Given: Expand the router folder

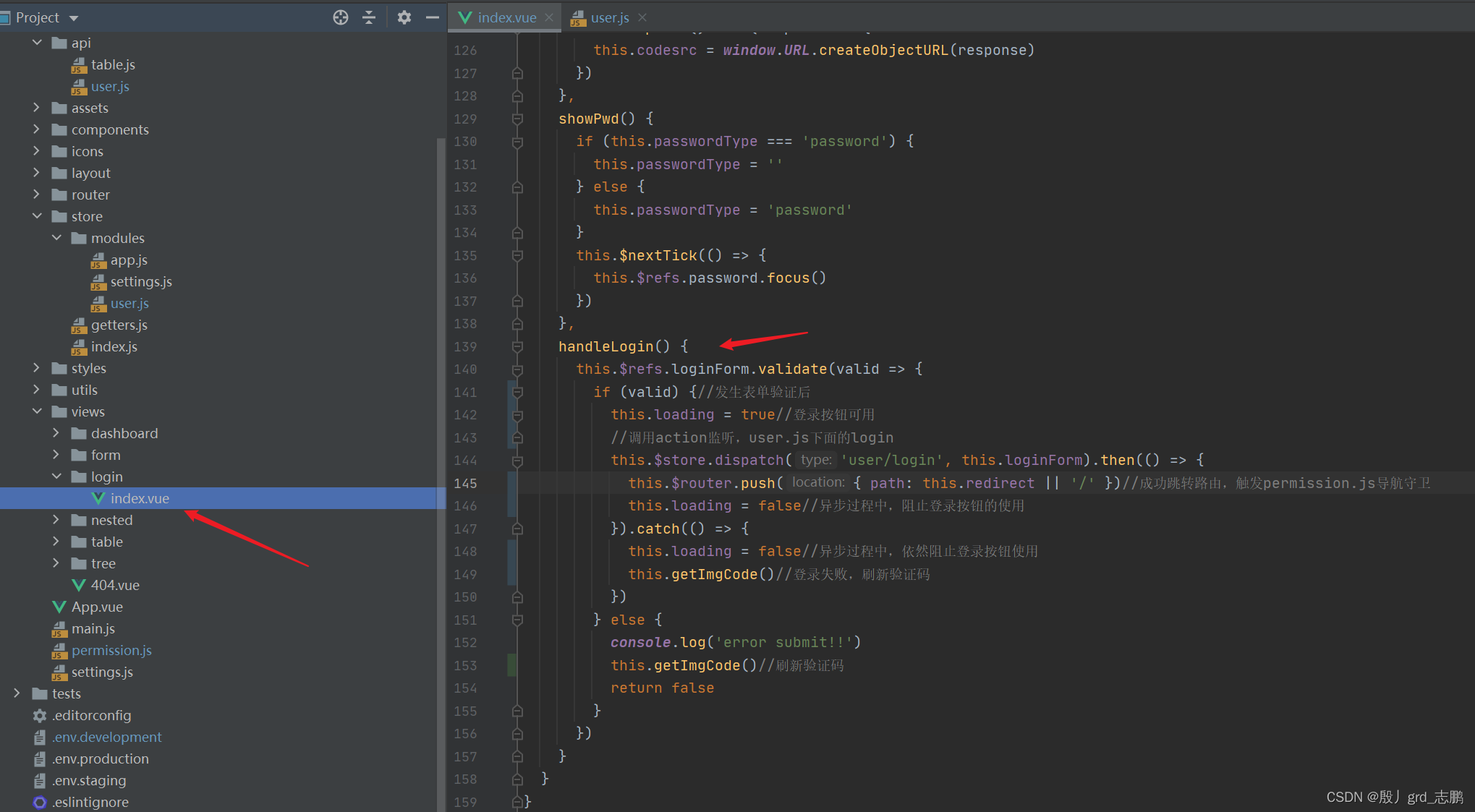Looking at the screenshot, I should coord(37,195).
